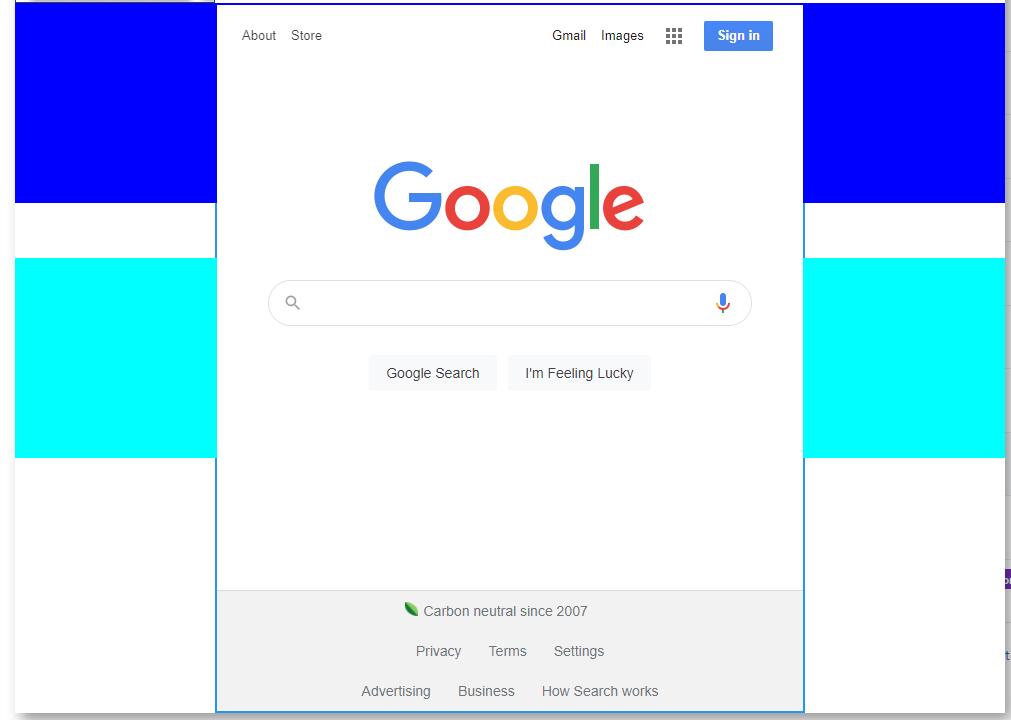The height and width of the screenshot is (720, 1011).
Task: Open the How Search works link
Action: (x=600, y=691)
